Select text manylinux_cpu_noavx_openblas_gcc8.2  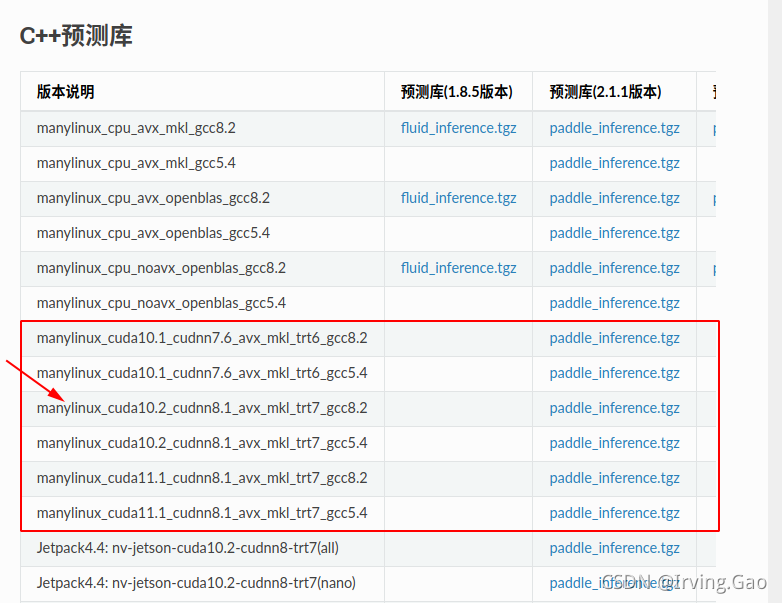(x=161, y=268)
